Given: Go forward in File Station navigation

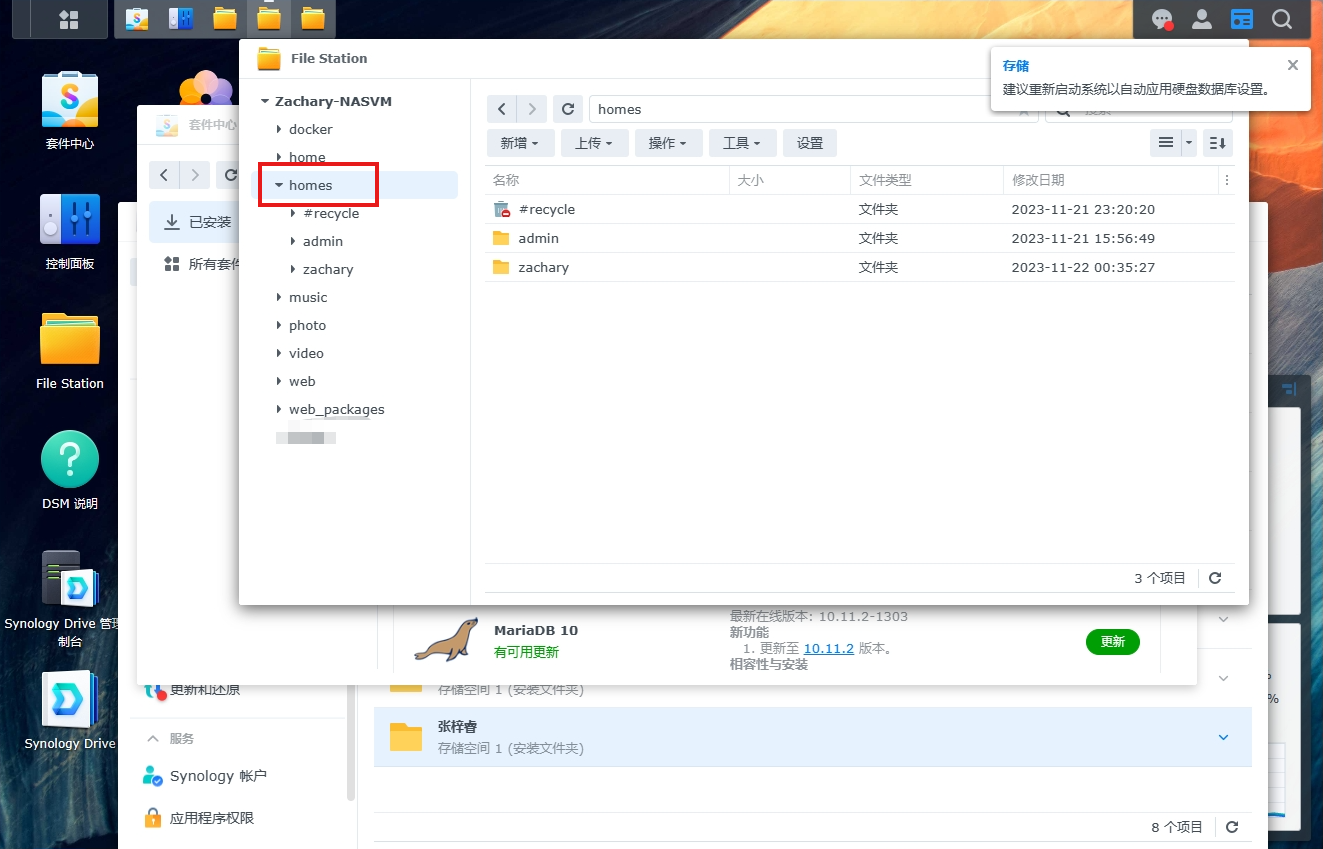Looking at the screenshot, I should pyautogui.click(x=532, y=109).
